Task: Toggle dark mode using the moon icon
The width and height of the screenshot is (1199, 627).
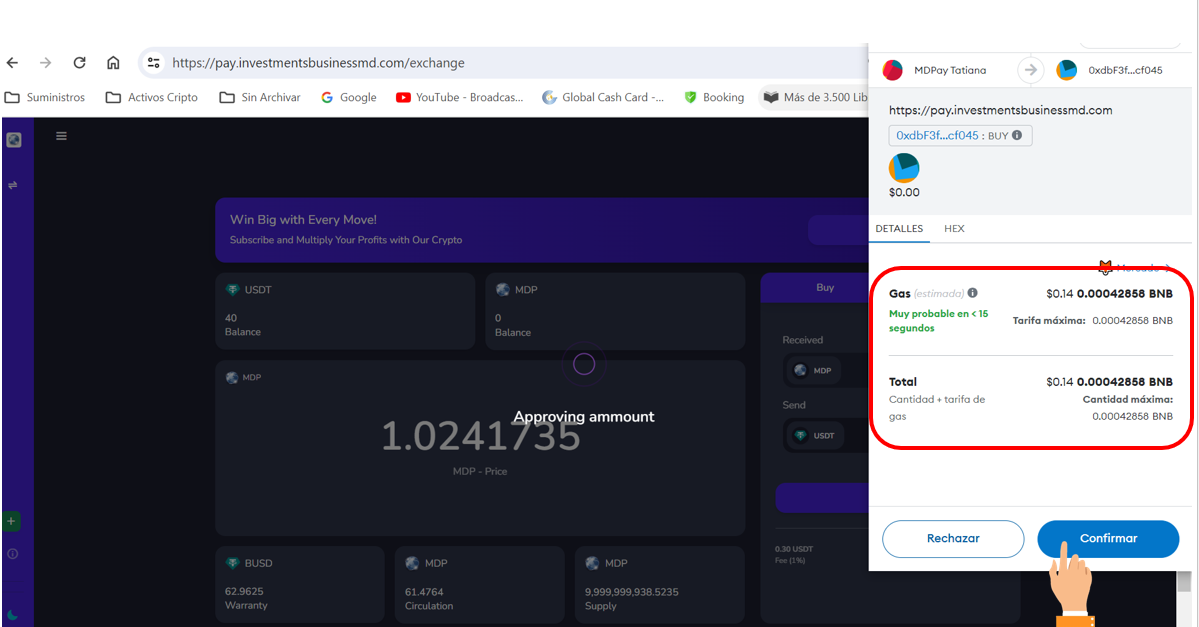Action: (x=12, y=614)
